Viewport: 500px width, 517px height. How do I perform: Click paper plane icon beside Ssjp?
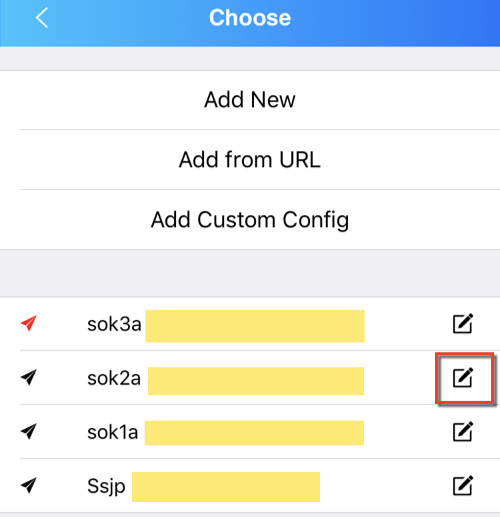[29, 485]
